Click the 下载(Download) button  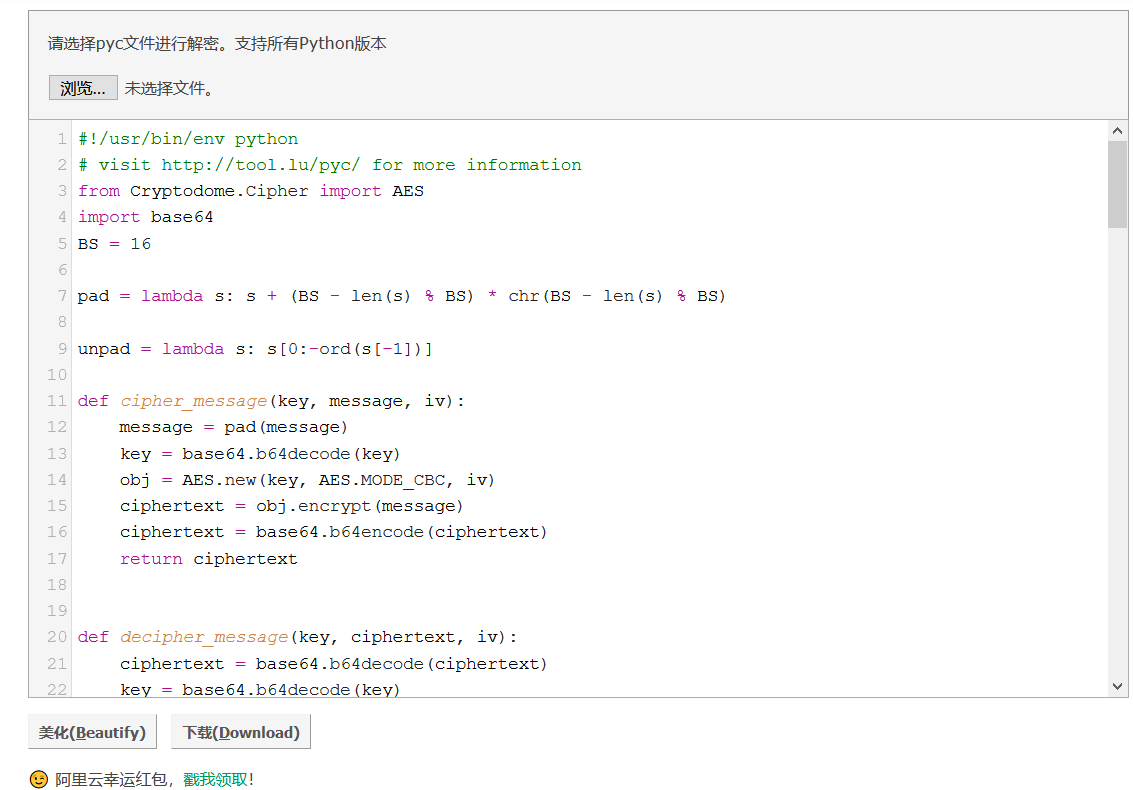click(x=241, y=732)
